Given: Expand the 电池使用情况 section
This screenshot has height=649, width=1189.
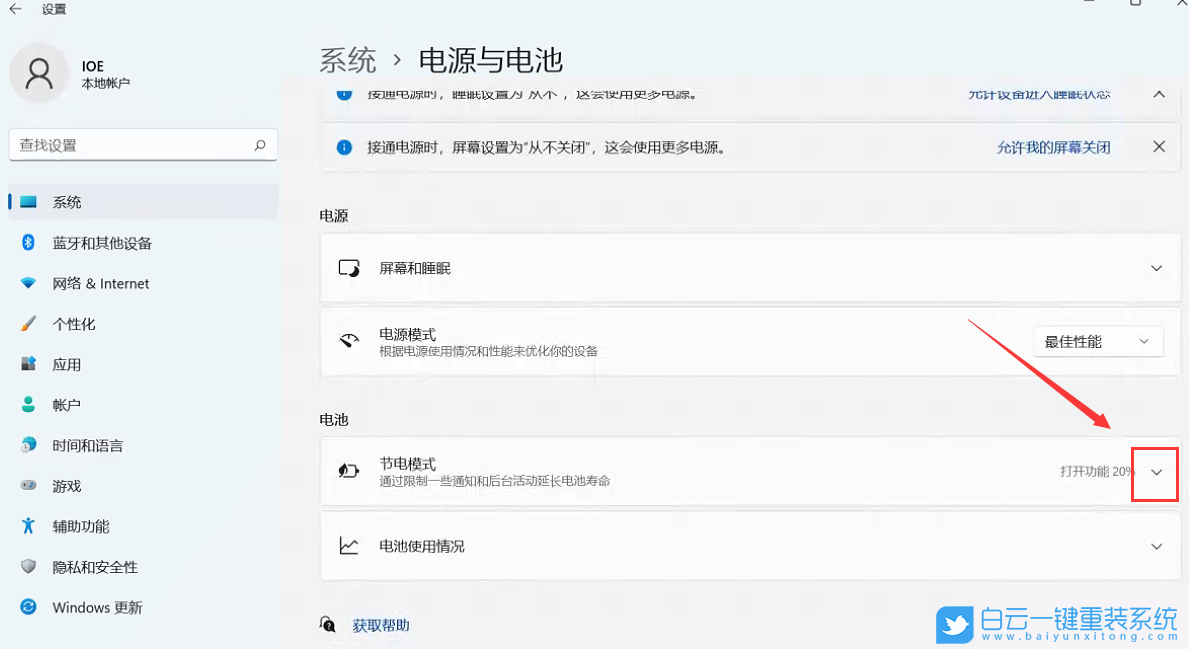Looking at the screenshot, I should [x=1156, y=546].
